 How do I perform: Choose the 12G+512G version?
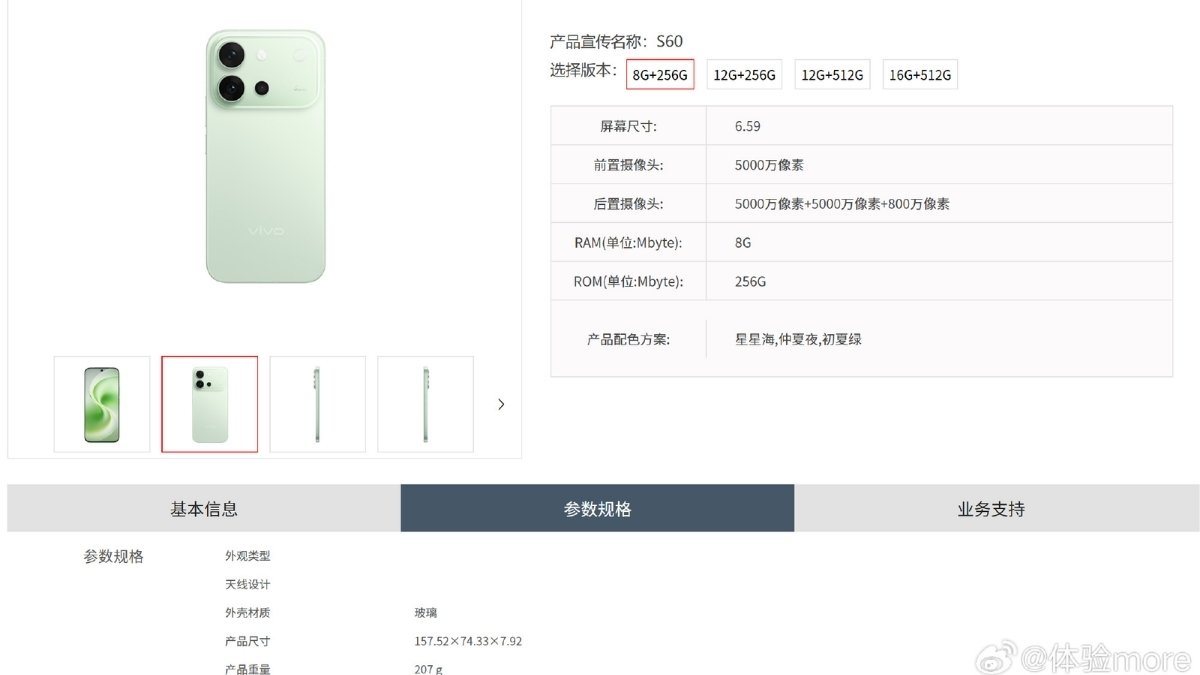coord(833,75)
